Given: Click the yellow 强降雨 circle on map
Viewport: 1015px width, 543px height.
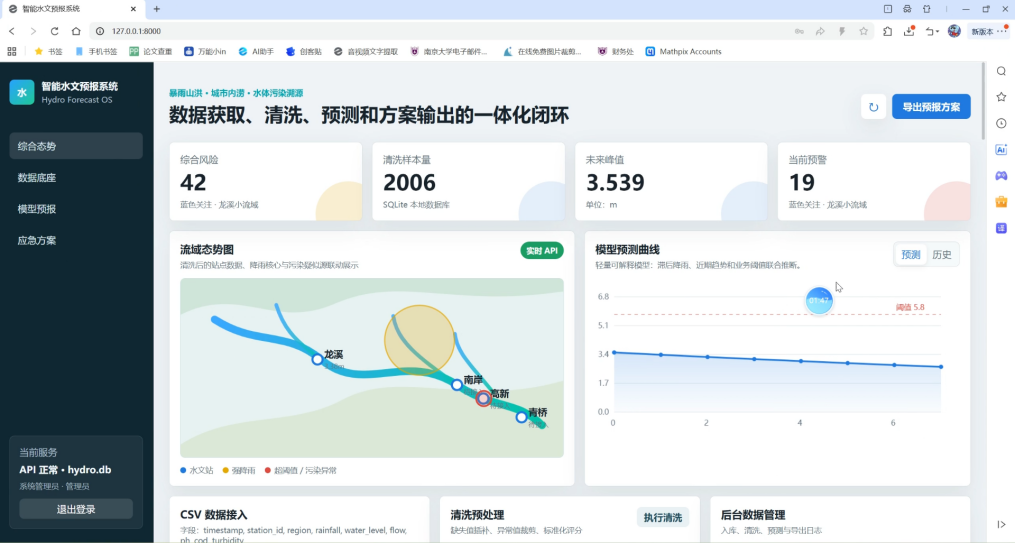Looking at the screenshot, I should tap(419, 340).
